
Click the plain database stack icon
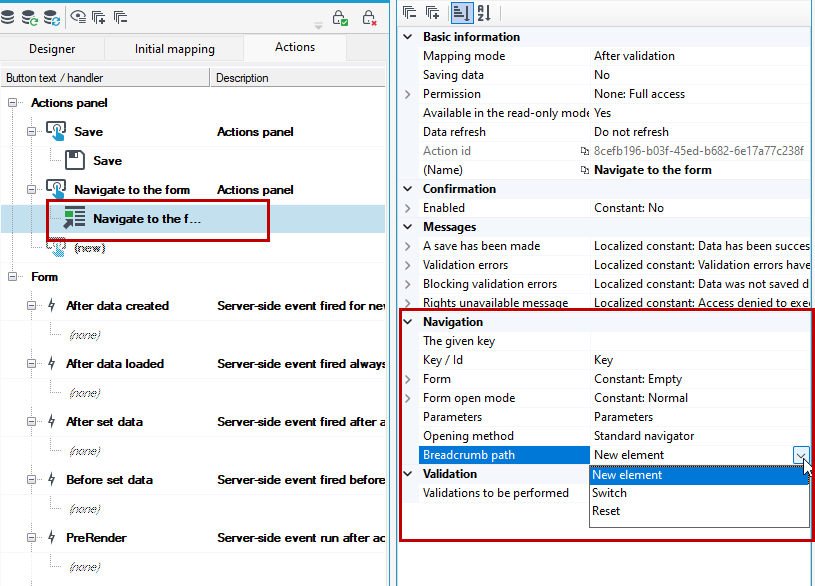tap(7, 17)
